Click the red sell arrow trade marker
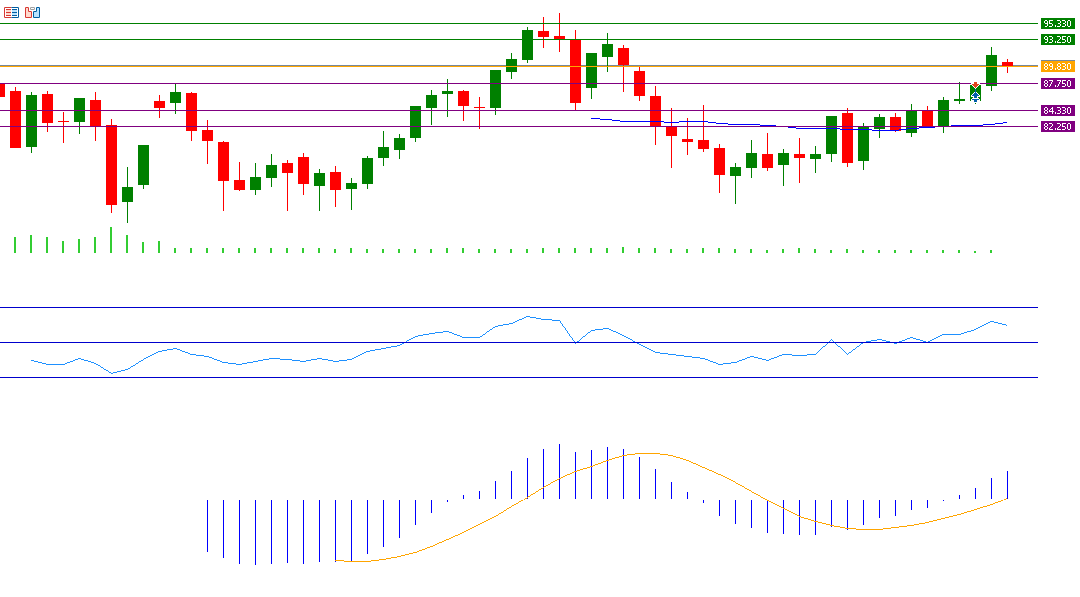Viewport: 1080px width, 597px height. pos(975,86)
